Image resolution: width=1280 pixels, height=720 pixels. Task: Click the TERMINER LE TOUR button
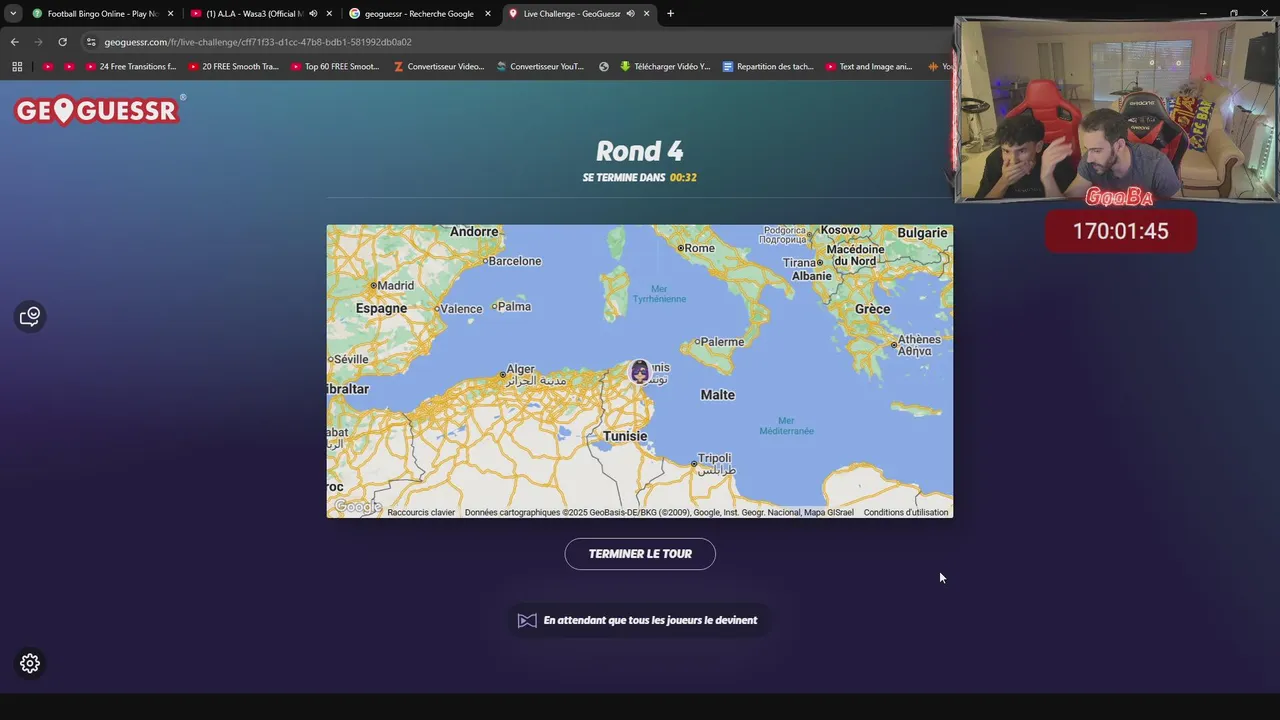coord(640,554)
